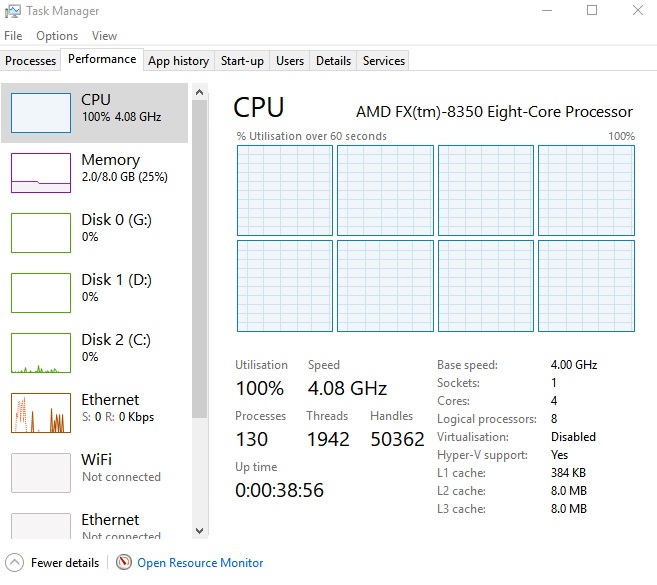Select the active Ethernet adapter graph
This screenshot has height=585, width=657.
(40, 412)
